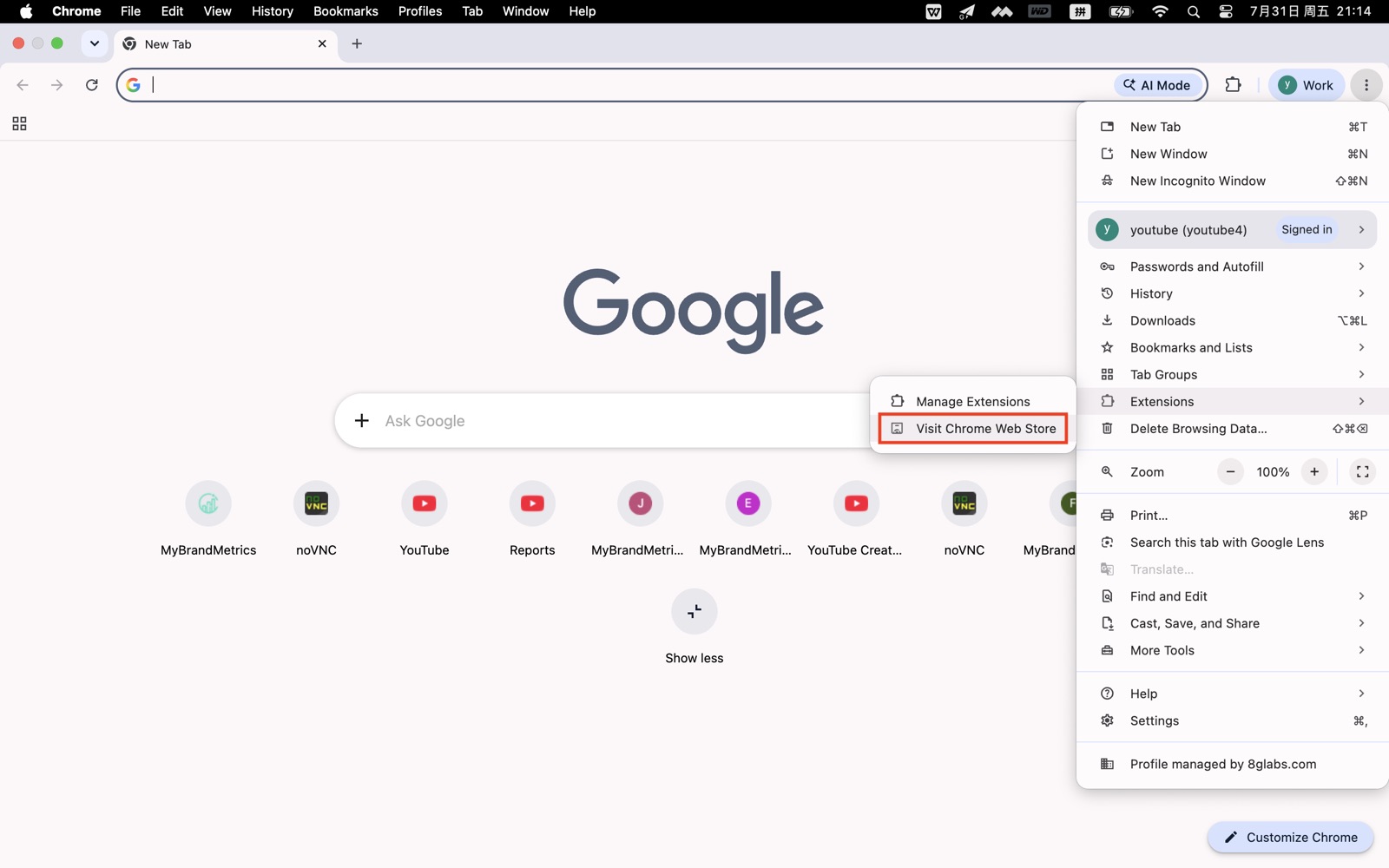The height and width of the screenshot is (868, 1389).
Task: Open the tab search dropdown arrow
Action: coord(95,43)
